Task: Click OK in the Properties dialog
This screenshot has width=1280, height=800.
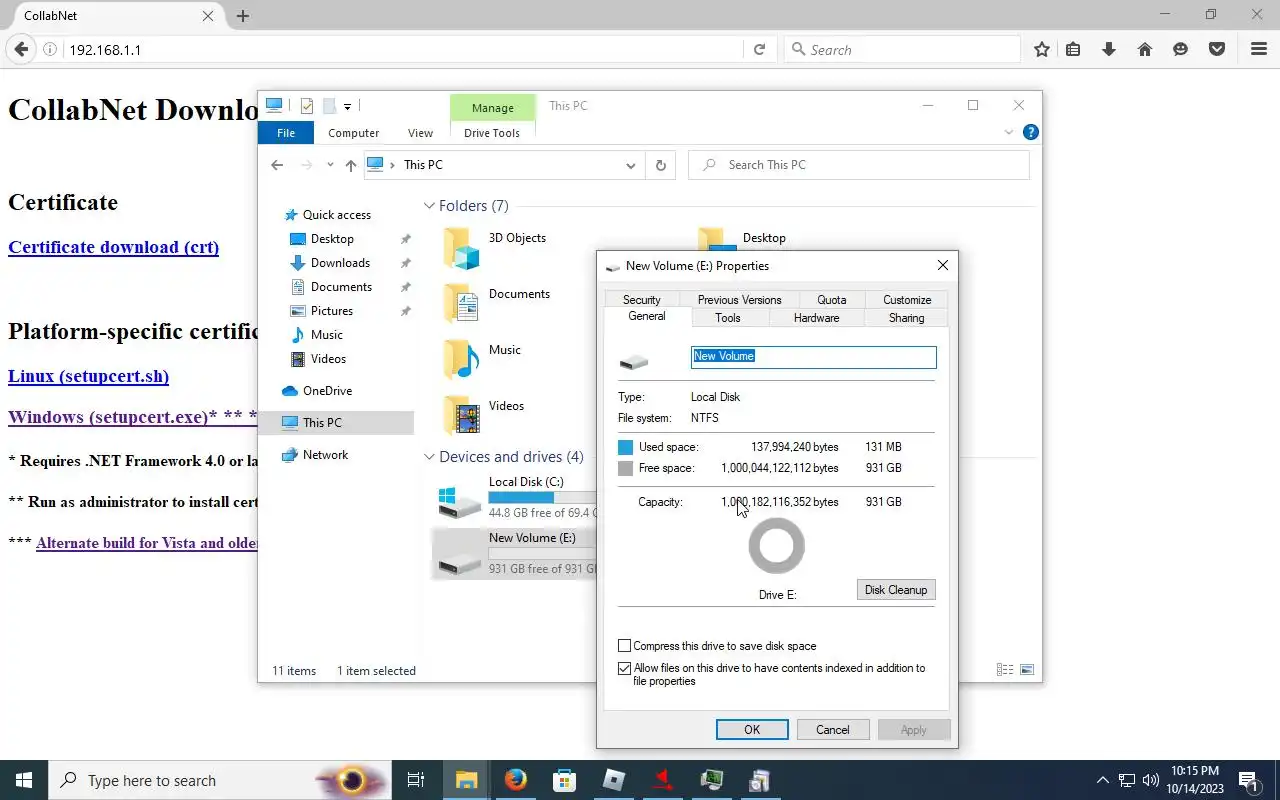Action: coord(752,730)
